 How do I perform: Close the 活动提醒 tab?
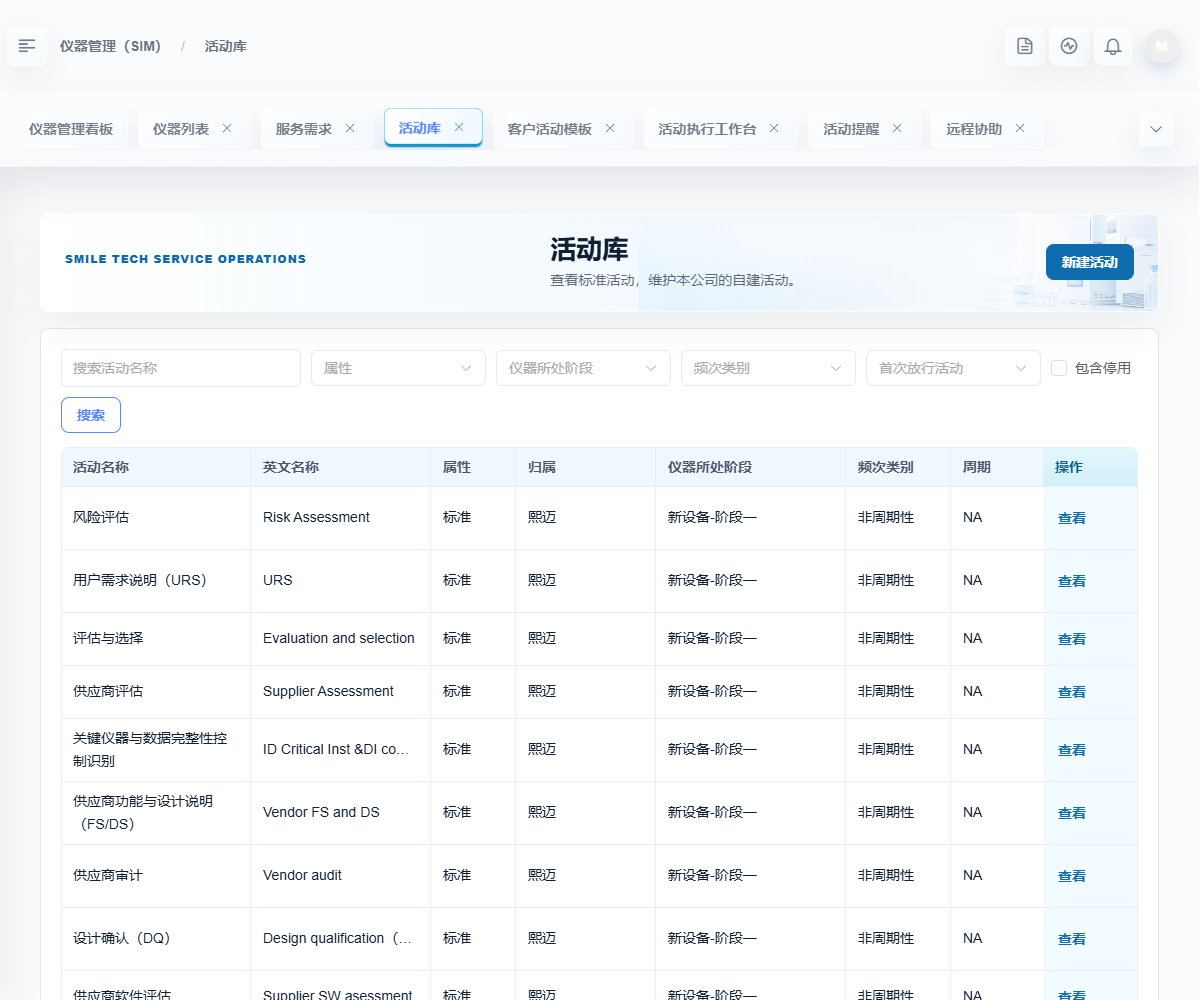pyautogui.click(x=897, y=128)
